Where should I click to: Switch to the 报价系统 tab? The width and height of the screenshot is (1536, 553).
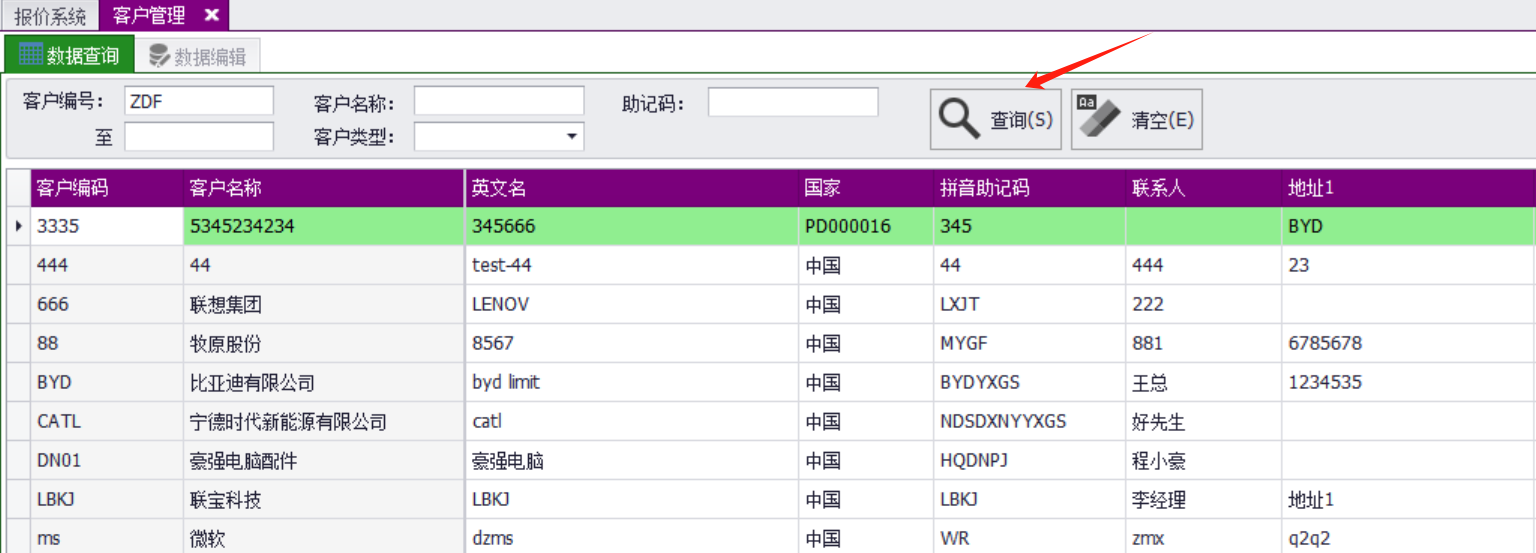50,16
